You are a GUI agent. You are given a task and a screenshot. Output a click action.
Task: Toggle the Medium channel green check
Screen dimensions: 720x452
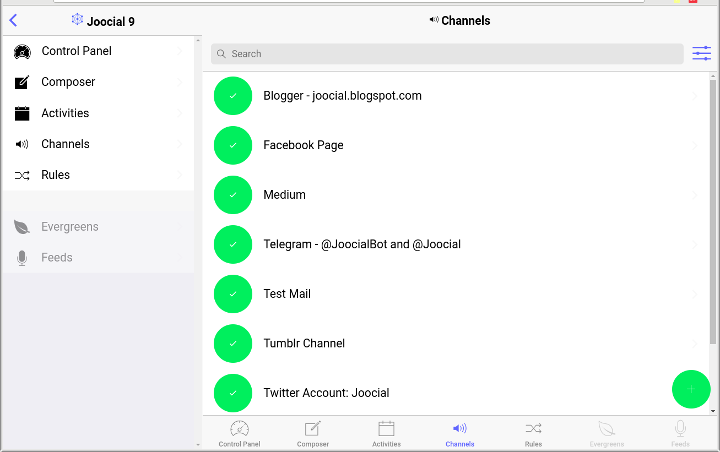pyautogui.click(x=233, y=195)
